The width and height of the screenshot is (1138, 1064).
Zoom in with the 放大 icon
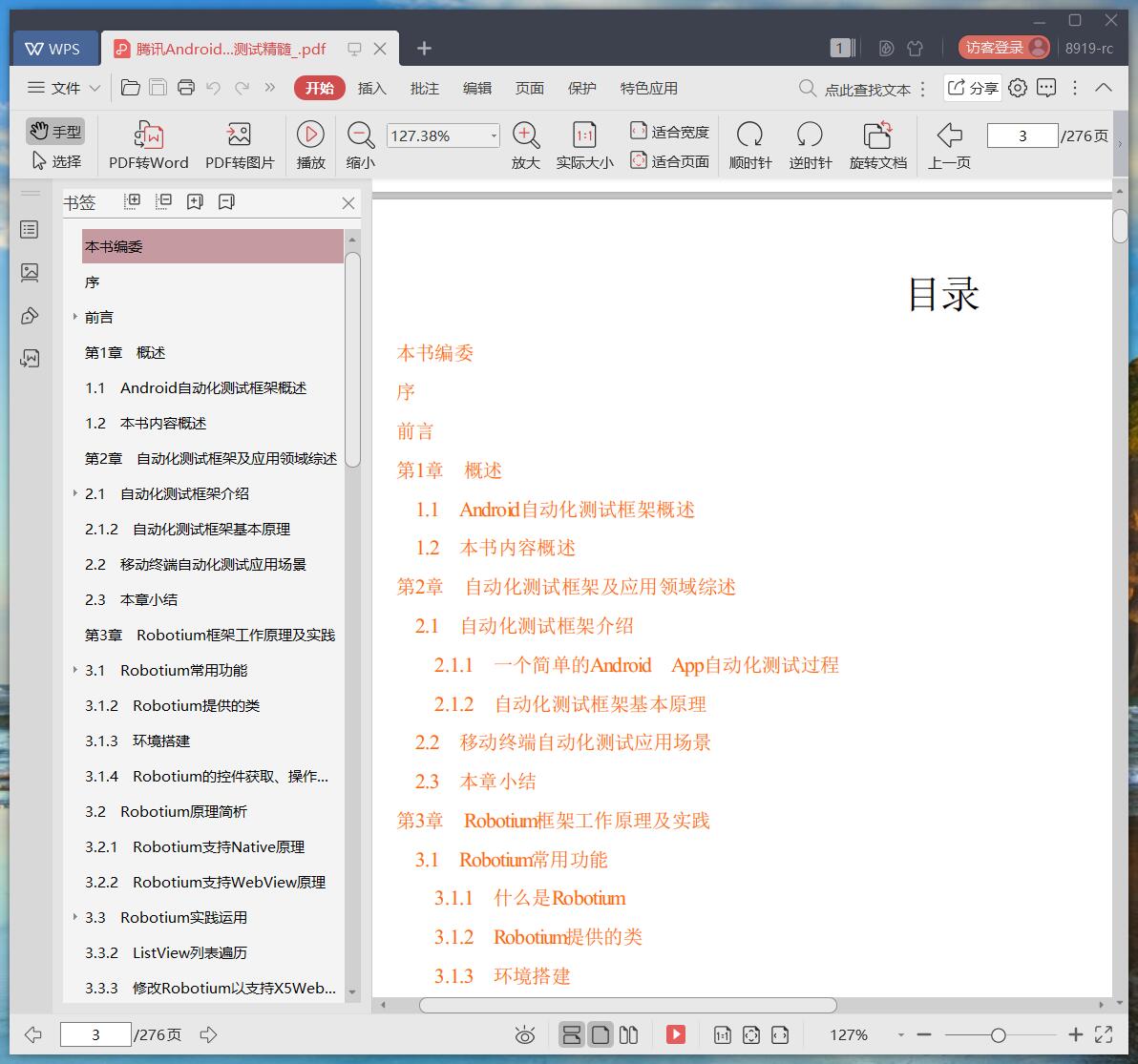click(x=525, y=146)
